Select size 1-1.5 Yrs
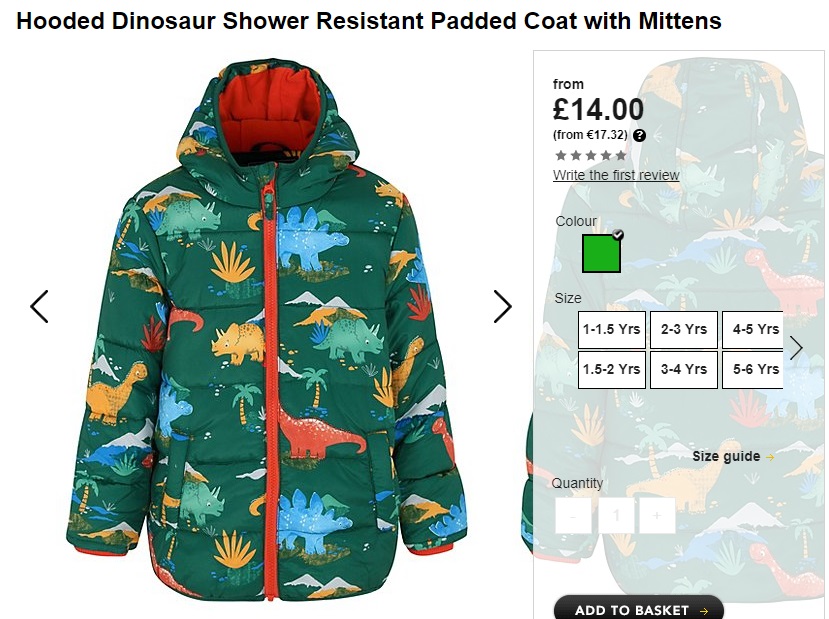The image size is (829, 619). [612, 329]
